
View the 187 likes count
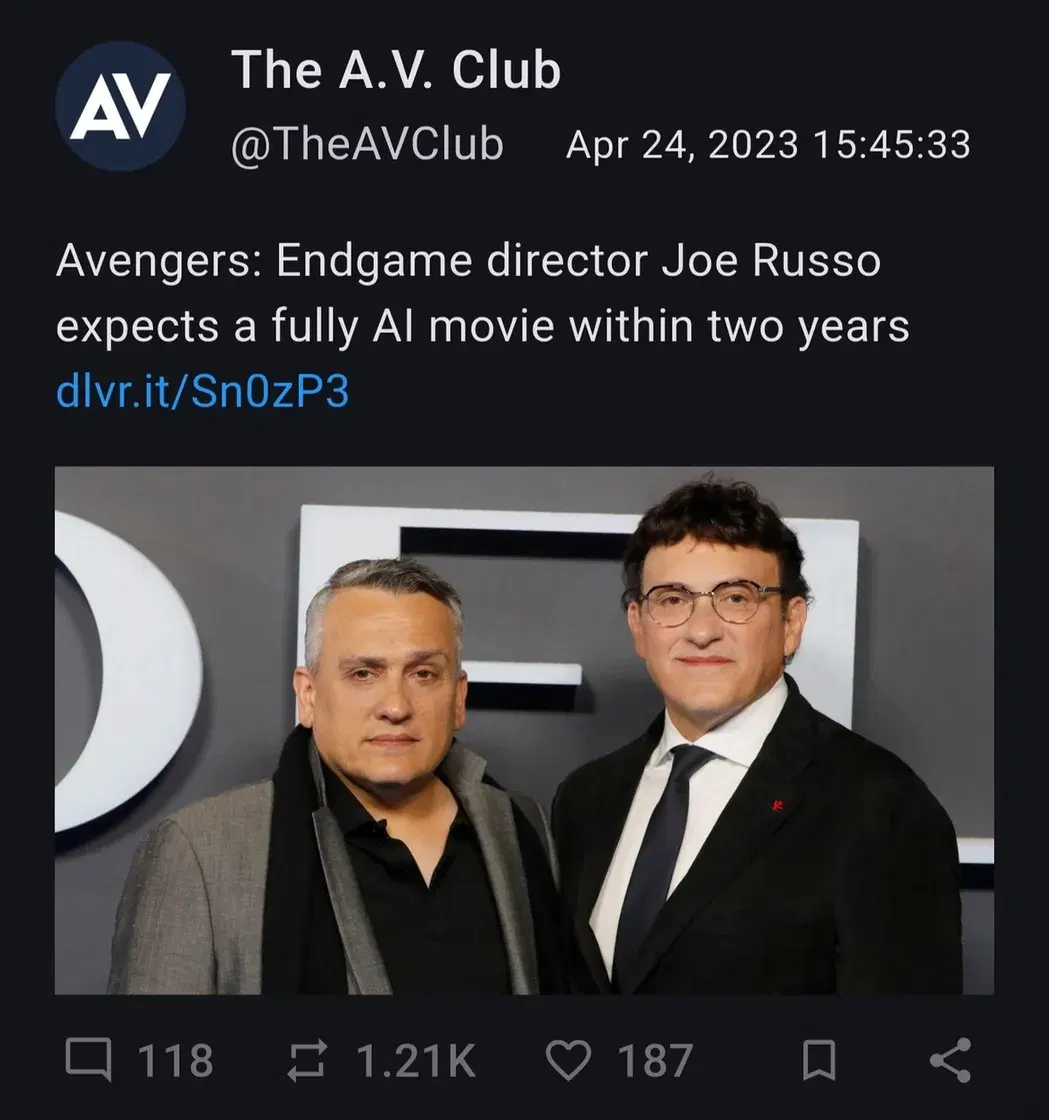[x=656, y=1060]
